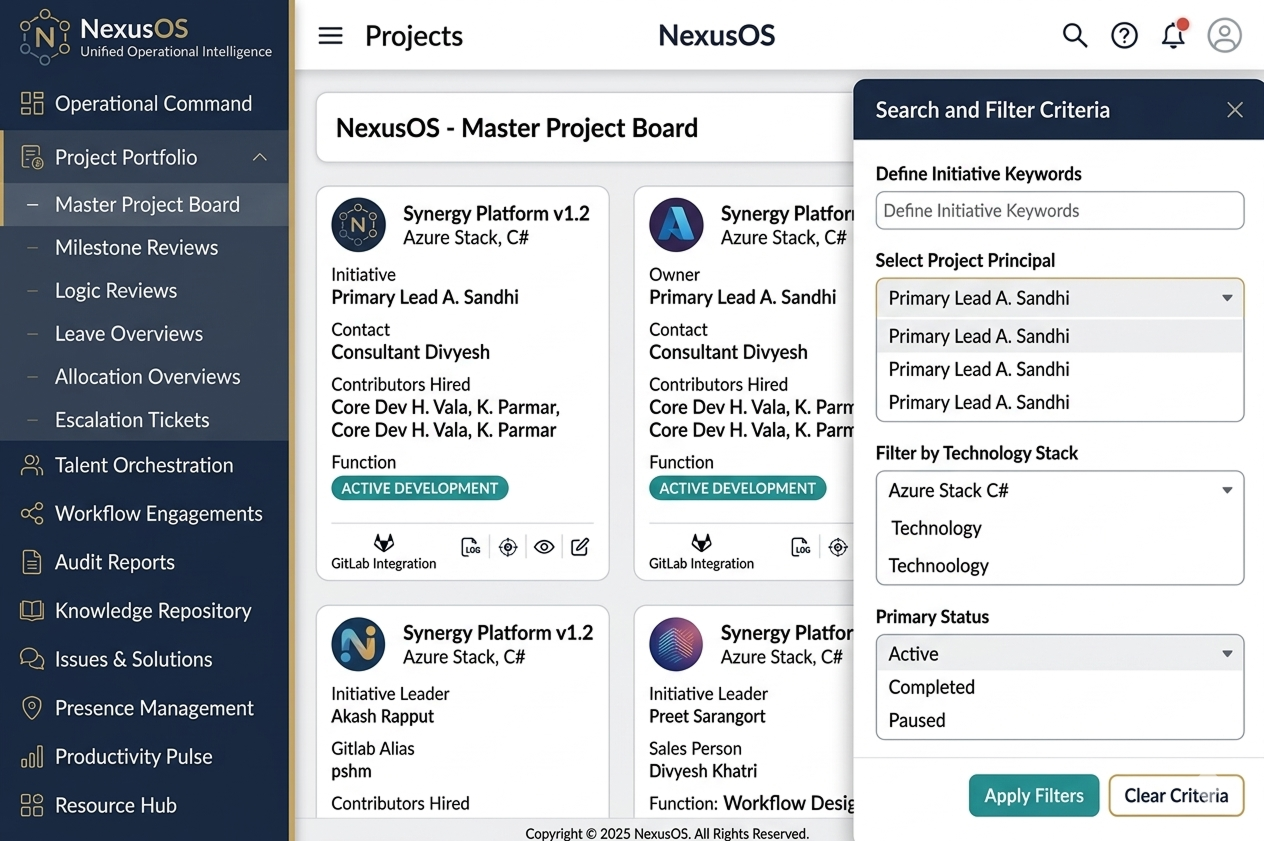Click the Productivity Pulse bar chart icon

(x=32, y=757)
